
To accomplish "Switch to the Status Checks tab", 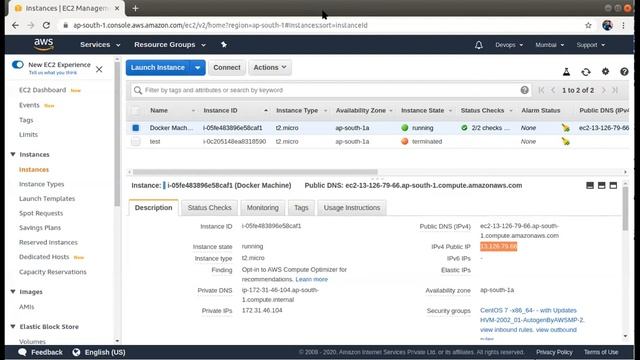I will coord(209,208).
